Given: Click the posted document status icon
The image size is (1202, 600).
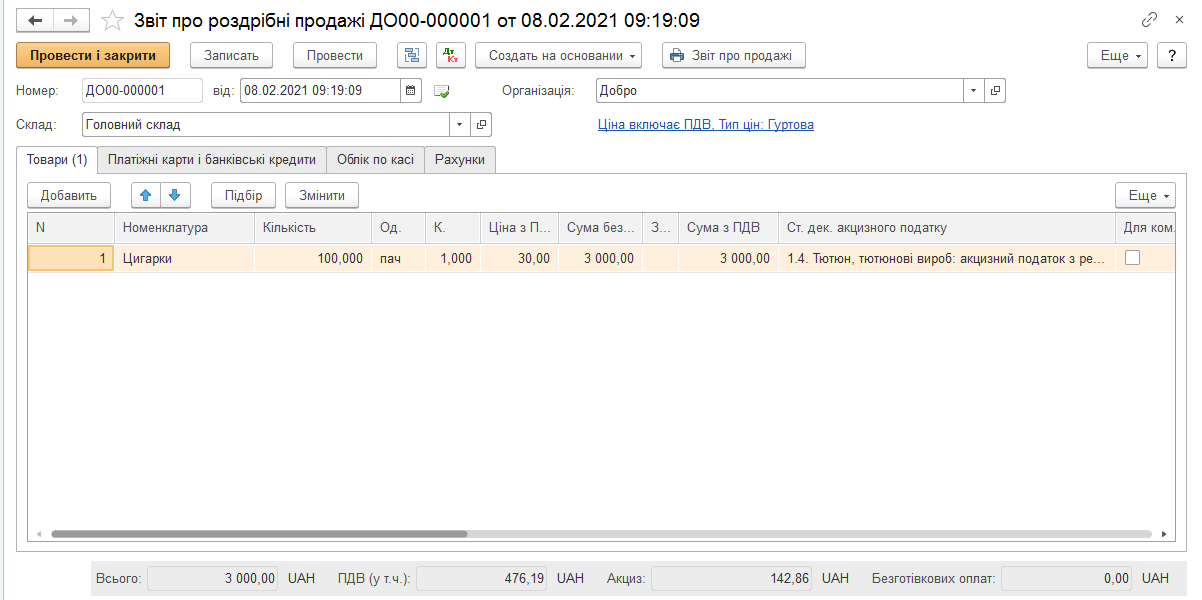Looking at the screenshot, I should pyautogui.click(x=442, y=91).
